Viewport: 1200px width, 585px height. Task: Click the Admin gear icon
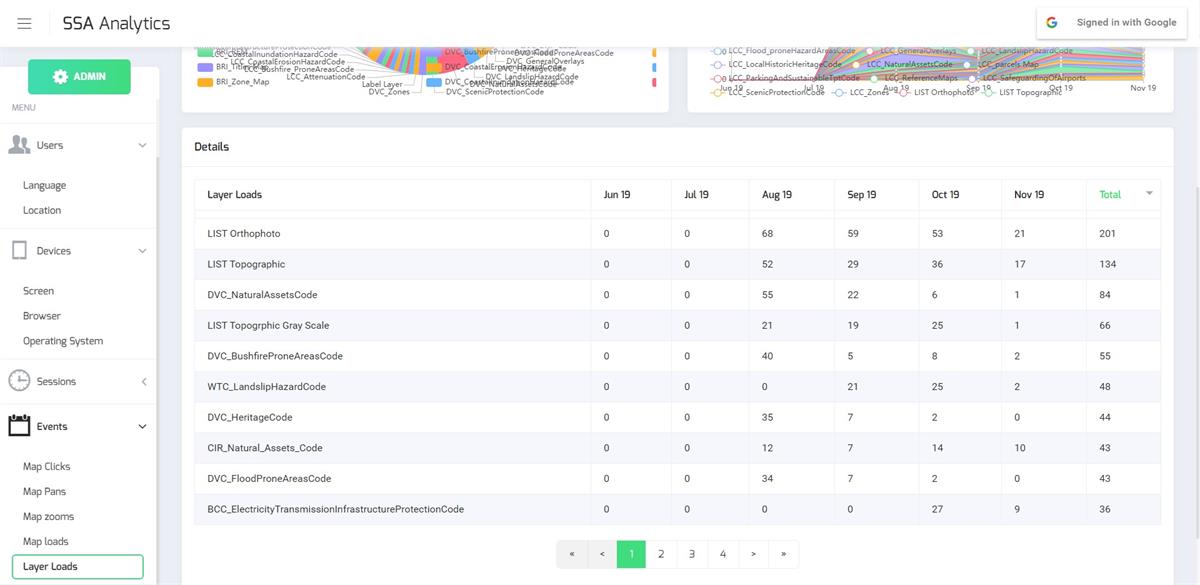click(60, 77)
